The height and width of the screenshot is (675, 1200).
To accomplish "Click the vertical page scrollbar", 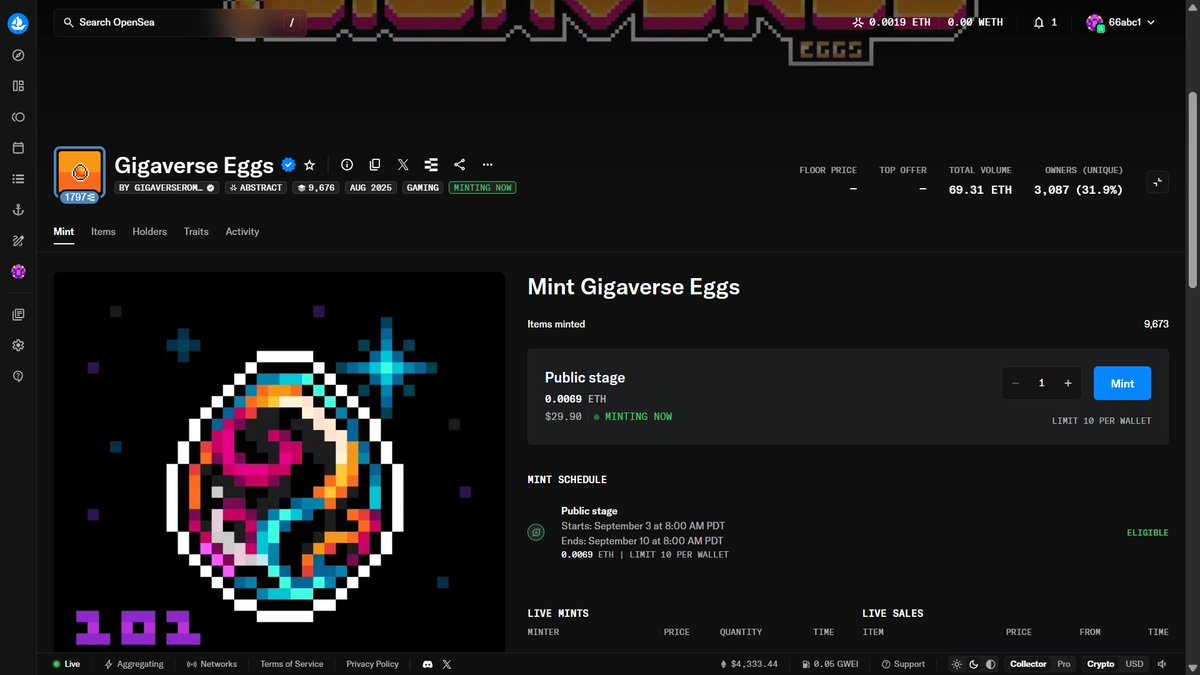I will tap(1192, 190).
